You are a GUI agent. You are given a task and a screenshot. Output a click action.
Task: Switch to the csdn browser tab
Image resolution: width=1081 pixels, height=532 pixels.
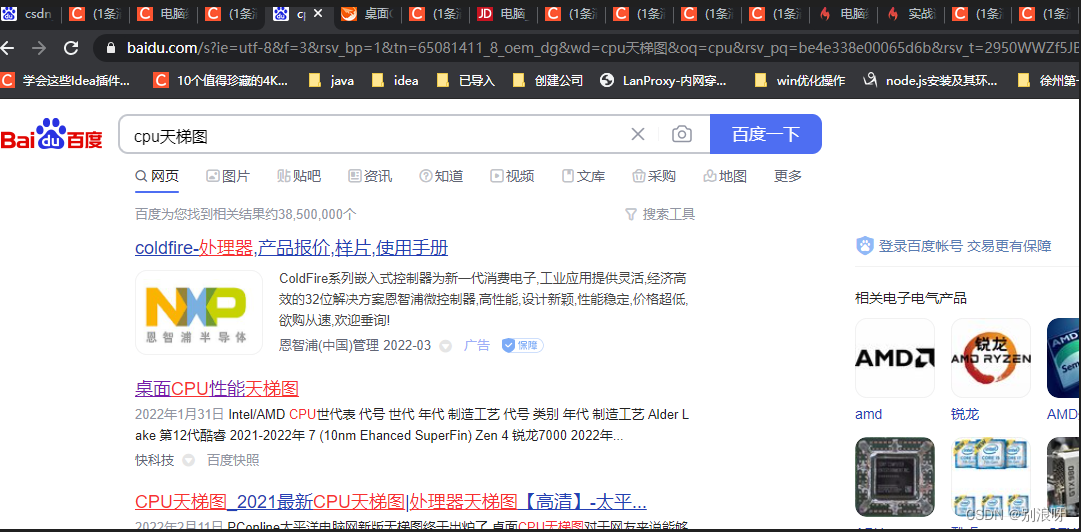coord(30,13)
